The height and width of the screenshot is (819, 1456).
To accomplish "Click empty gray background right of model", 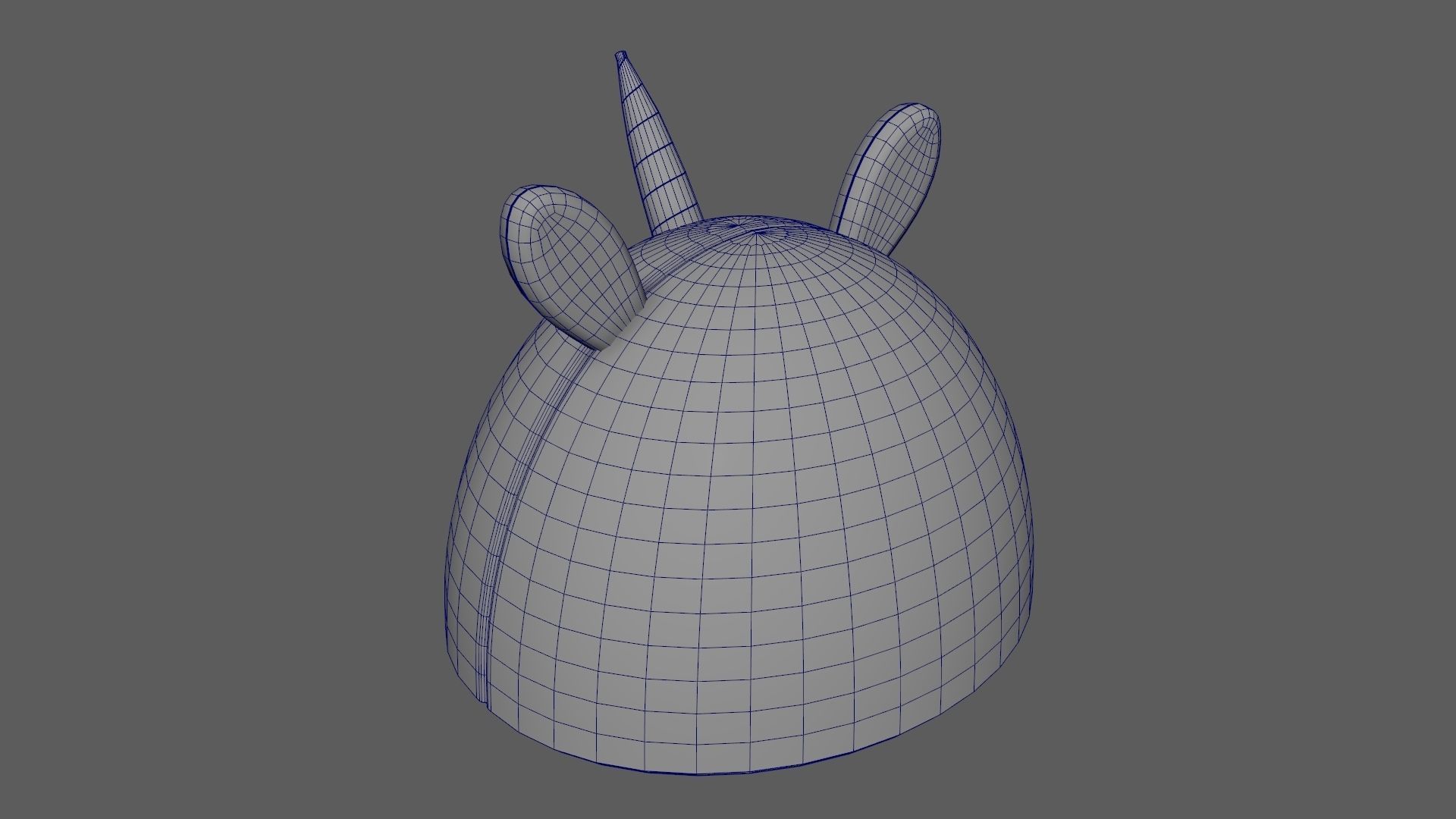I will (1251, 409).
